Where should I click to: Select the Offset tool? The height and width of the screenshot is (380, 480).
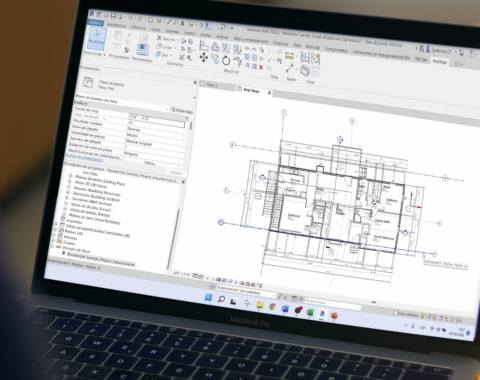point(216,47)
